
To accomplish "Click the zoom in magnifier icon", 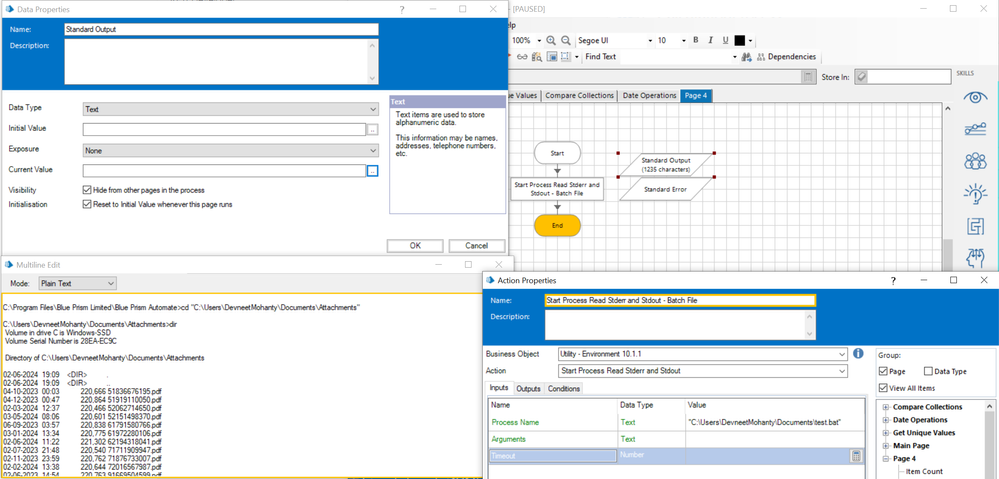I will click(551, 41).
